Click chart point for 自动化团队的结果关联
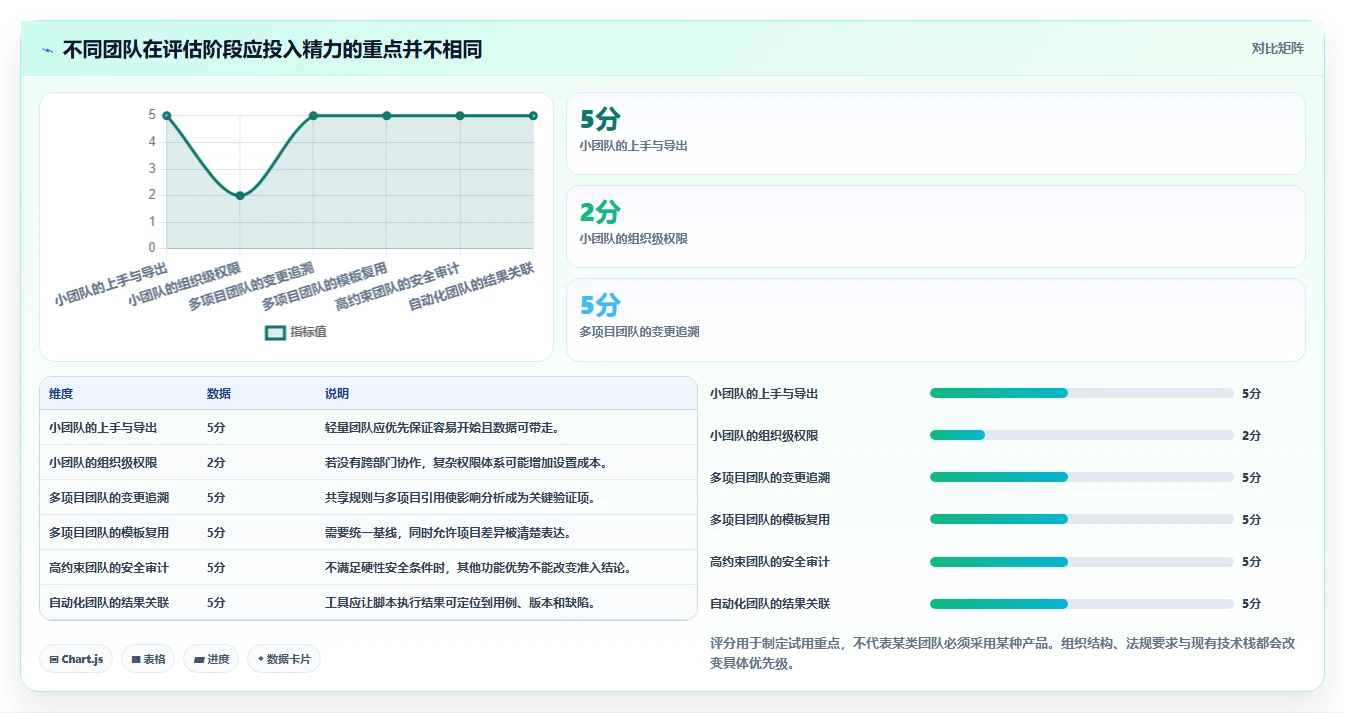Image resolution: width=1345 pixels, height=713 pixels. pyautogui.click(x=533, y=116)
